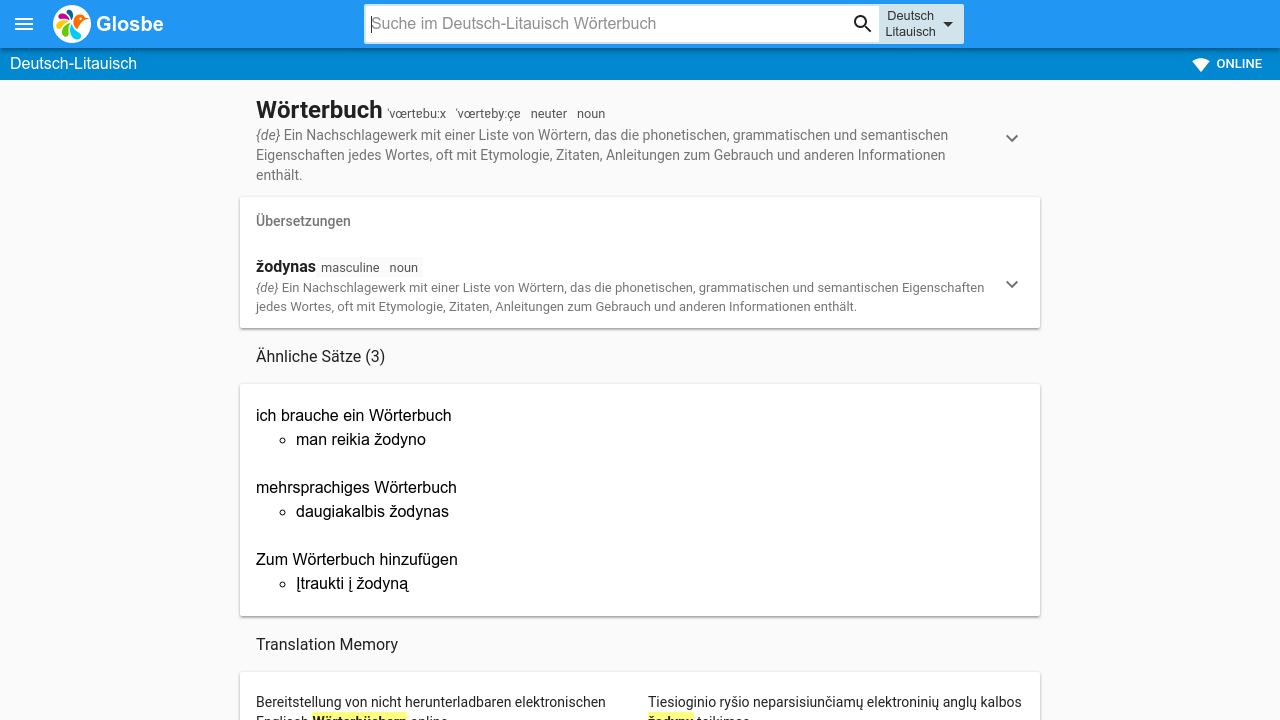
Task: Click the 'noun' tag in the Wörterbuch header
Action: pos(591,114)
